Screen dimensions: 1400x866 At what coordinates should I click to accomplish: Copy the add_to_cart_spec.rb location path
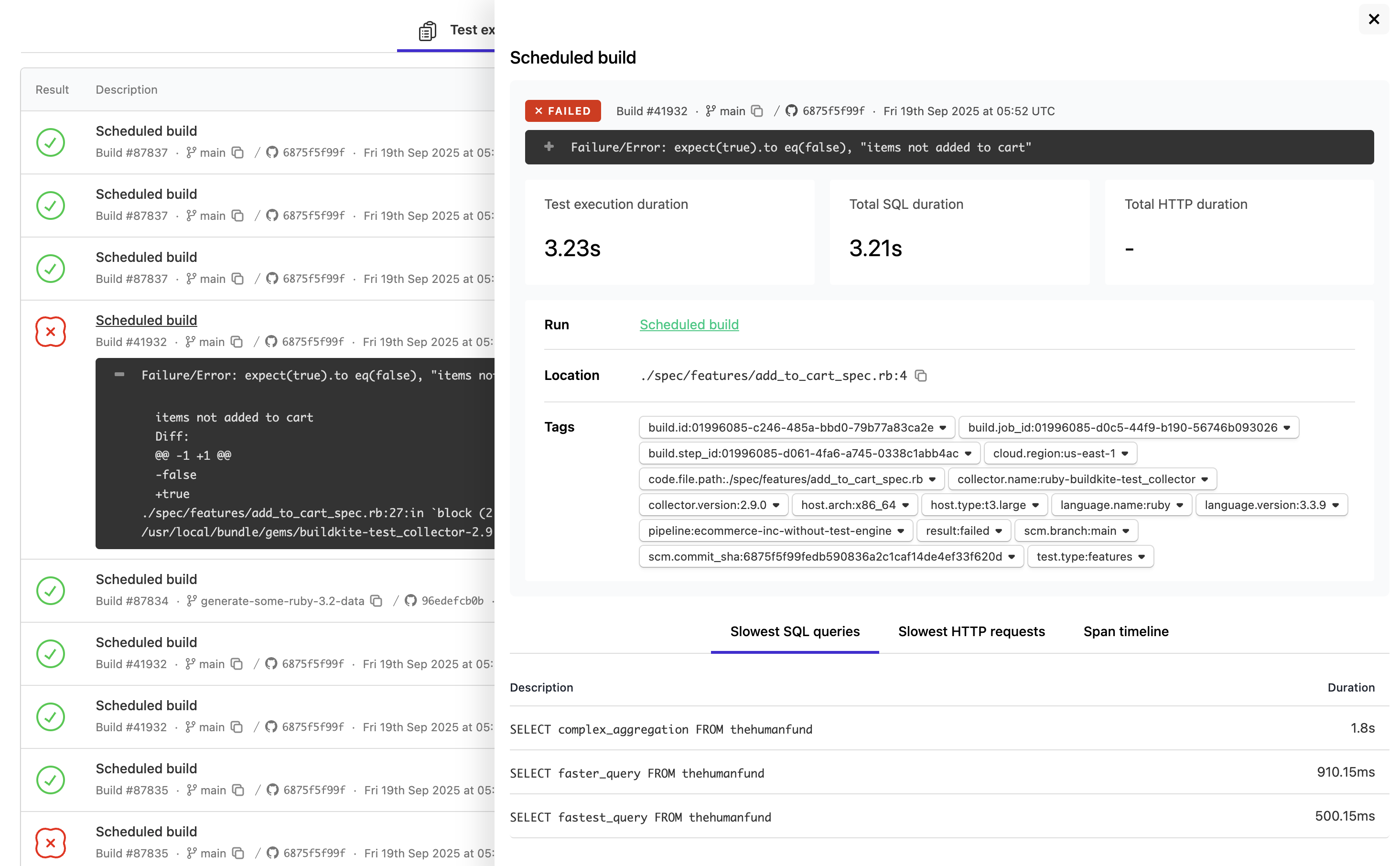coord(921,376)
